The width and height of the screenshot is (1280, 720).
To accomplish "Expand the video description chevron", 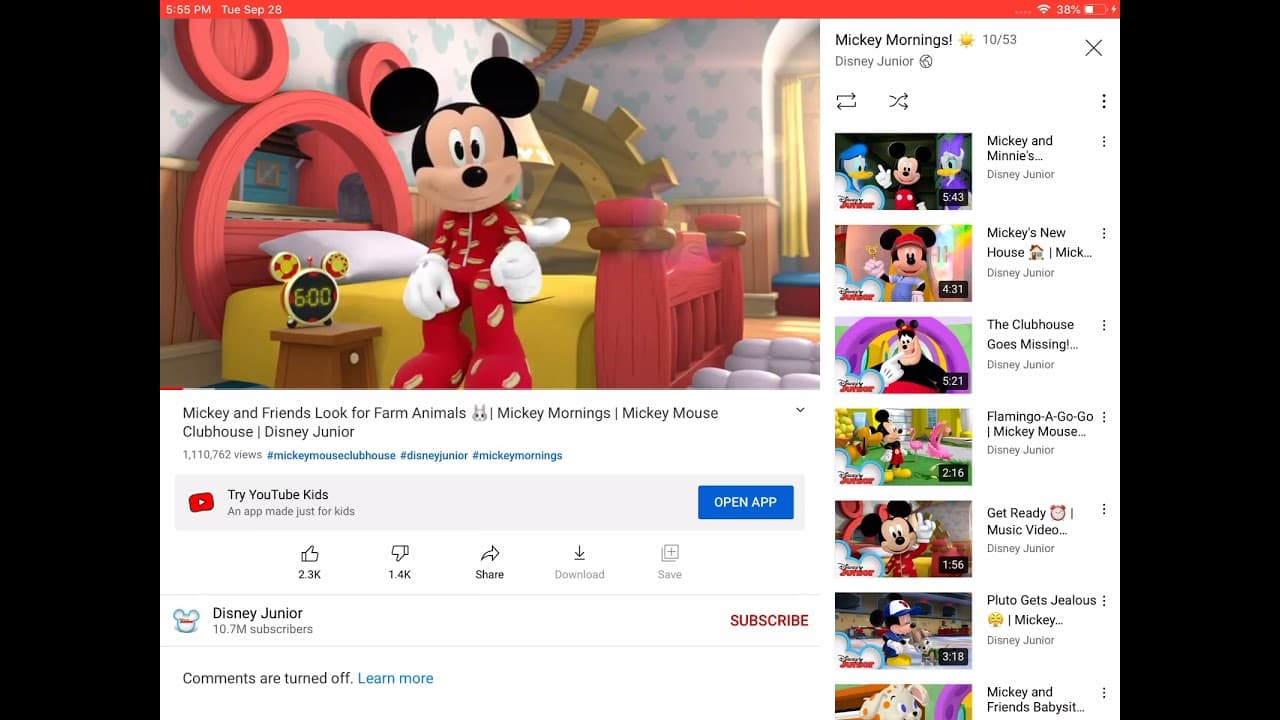I will click(800, 410).
